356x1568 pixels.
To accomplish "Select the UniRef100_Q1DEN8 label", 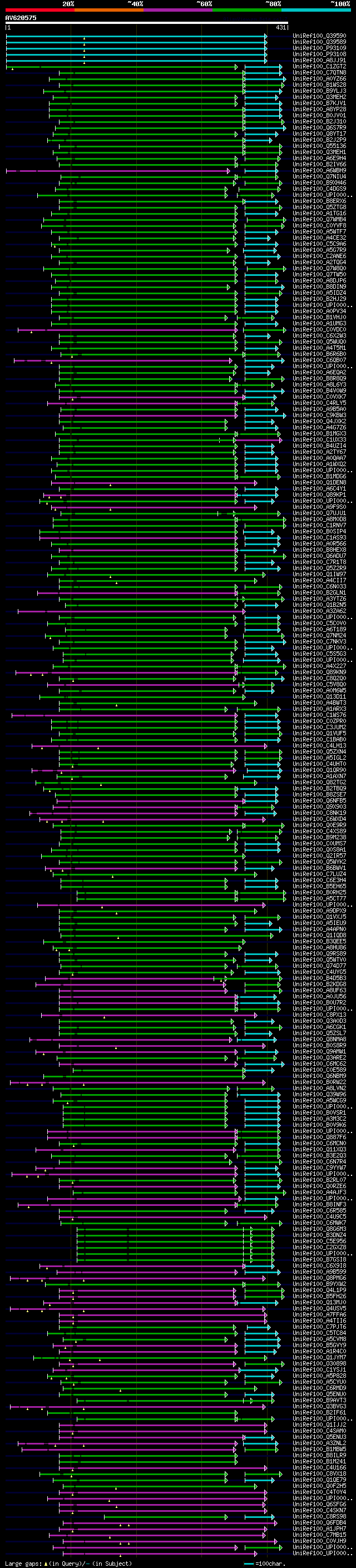I will pos(319,482).
